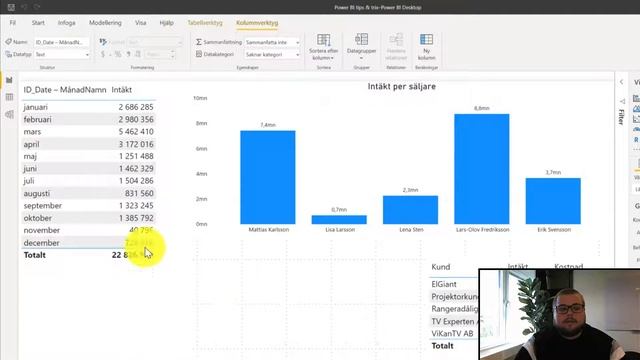Click the redo arrow in title bar
The image size is (640, 360).
tap(37, 7)
